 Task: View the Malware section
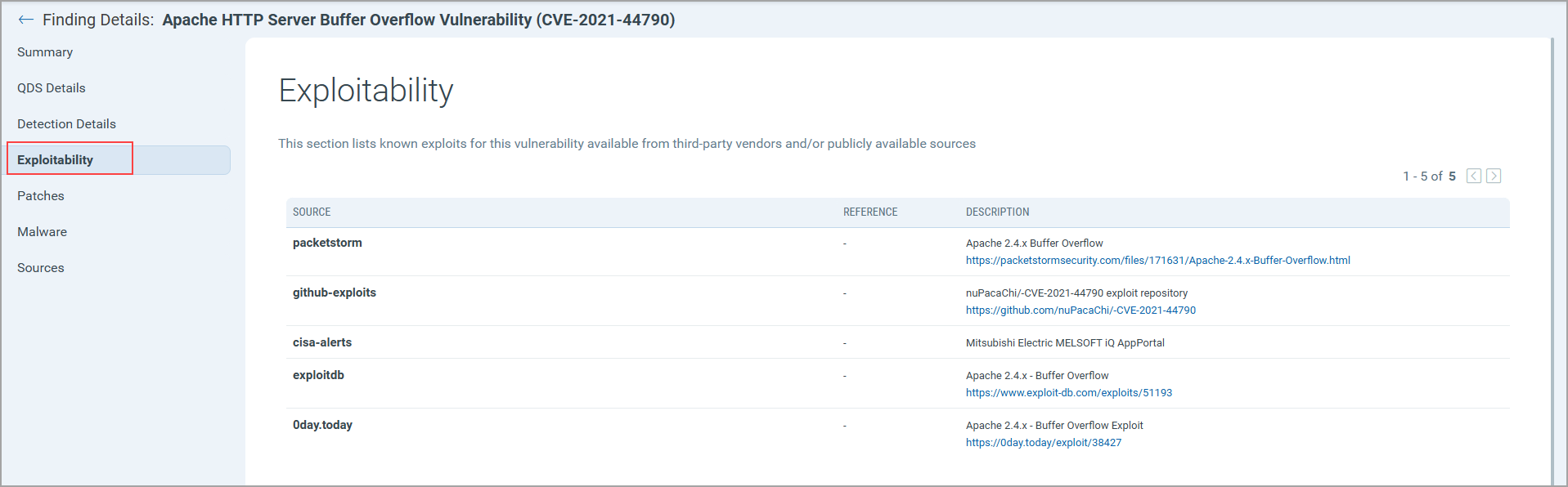[x=43, y=232]
